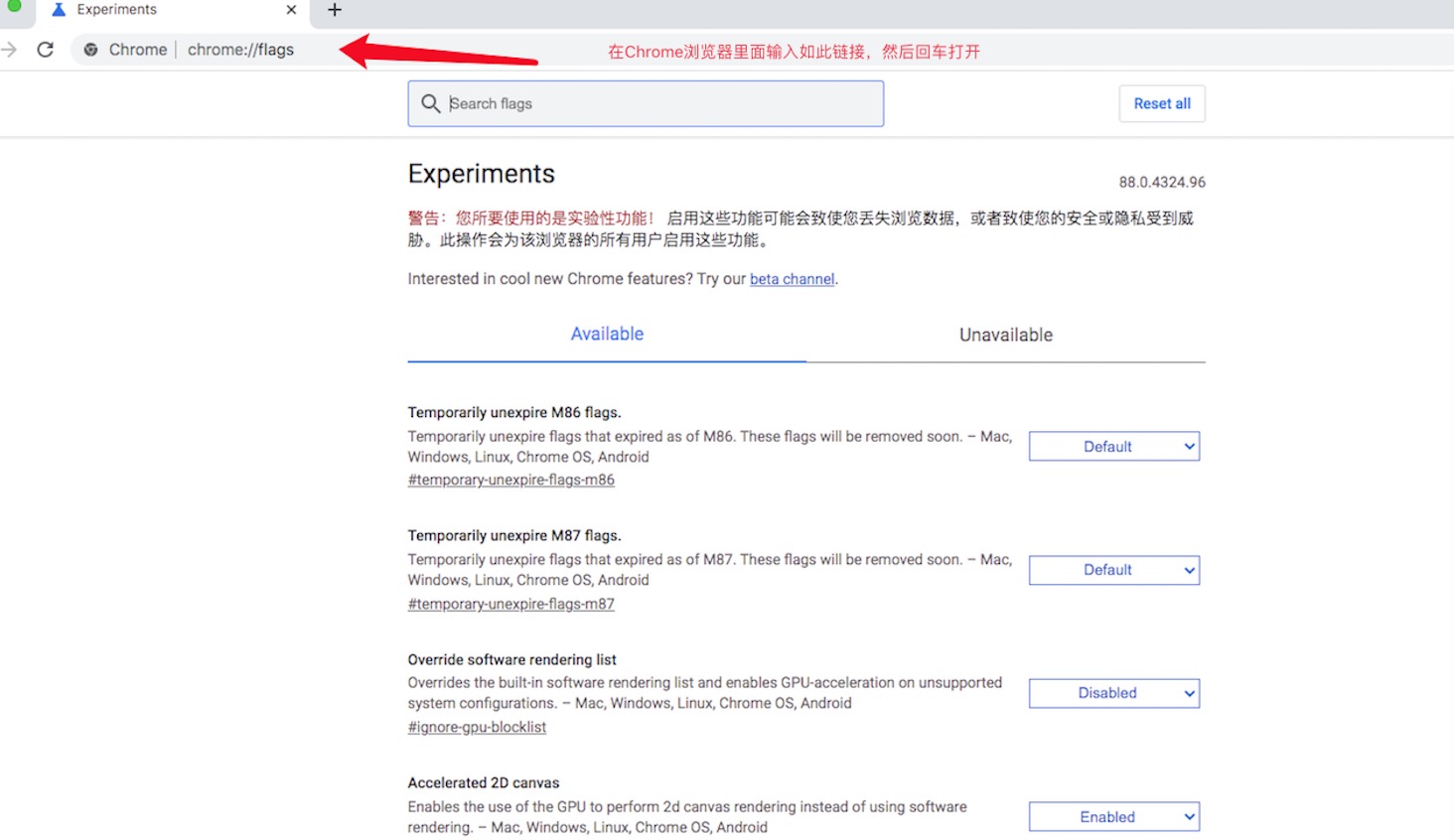Click 'Accelerated 2D canvas' title
Viewport: 1454px width, 840px height.
click(x=484, y=782)
